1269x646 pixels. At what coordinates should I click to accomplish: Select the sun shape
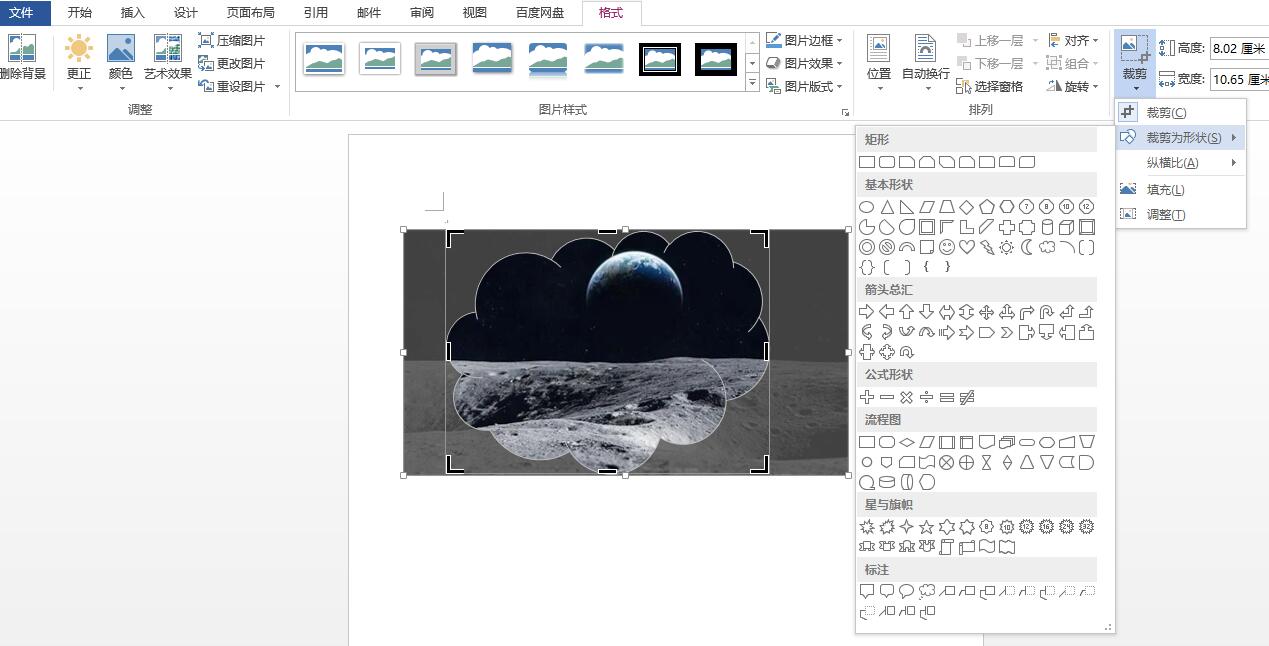[x=1007, y=247]
